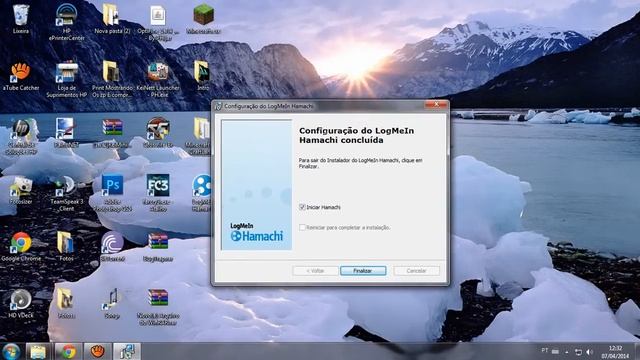
Task: Switch to the Hamachi installer taskbar button
Action: click(x=127, y=351)
